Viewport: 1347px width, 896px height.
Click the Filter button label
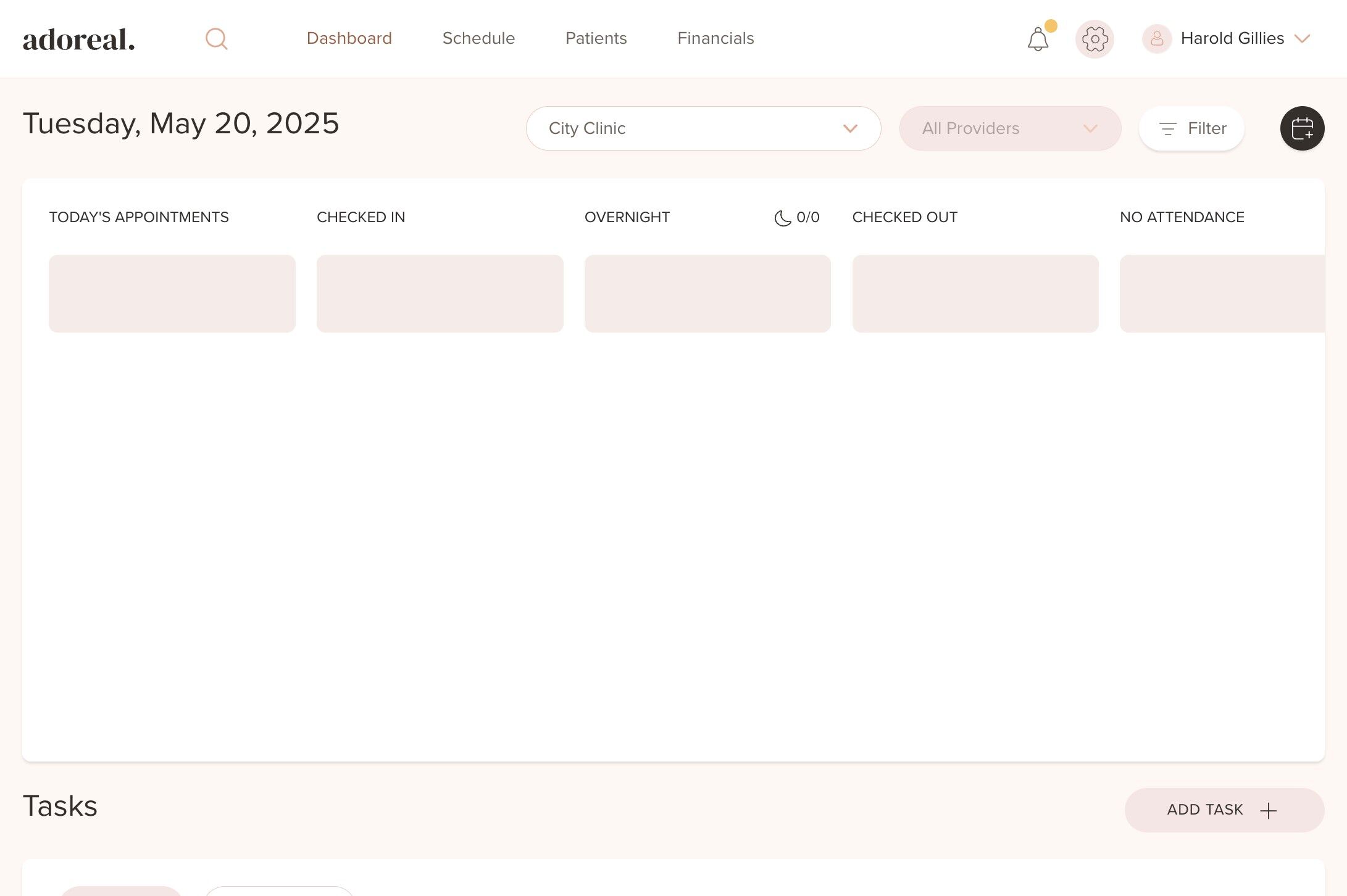[x=1206, y=128]
